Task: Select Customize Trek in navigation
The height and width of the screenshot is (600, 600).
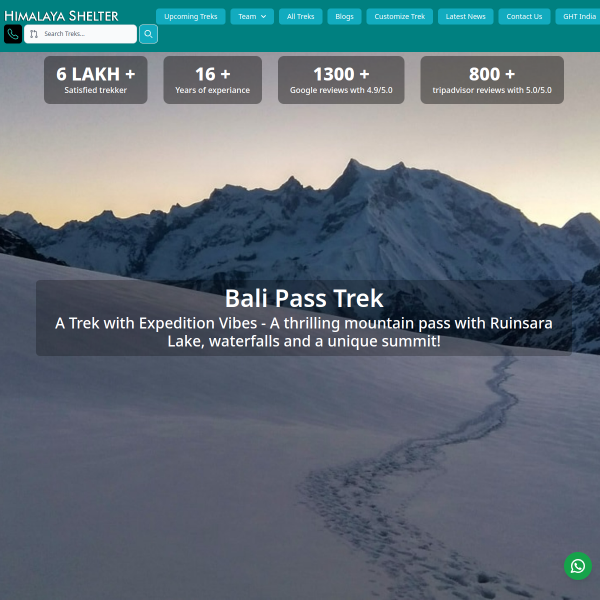Action: pos(399,16)
